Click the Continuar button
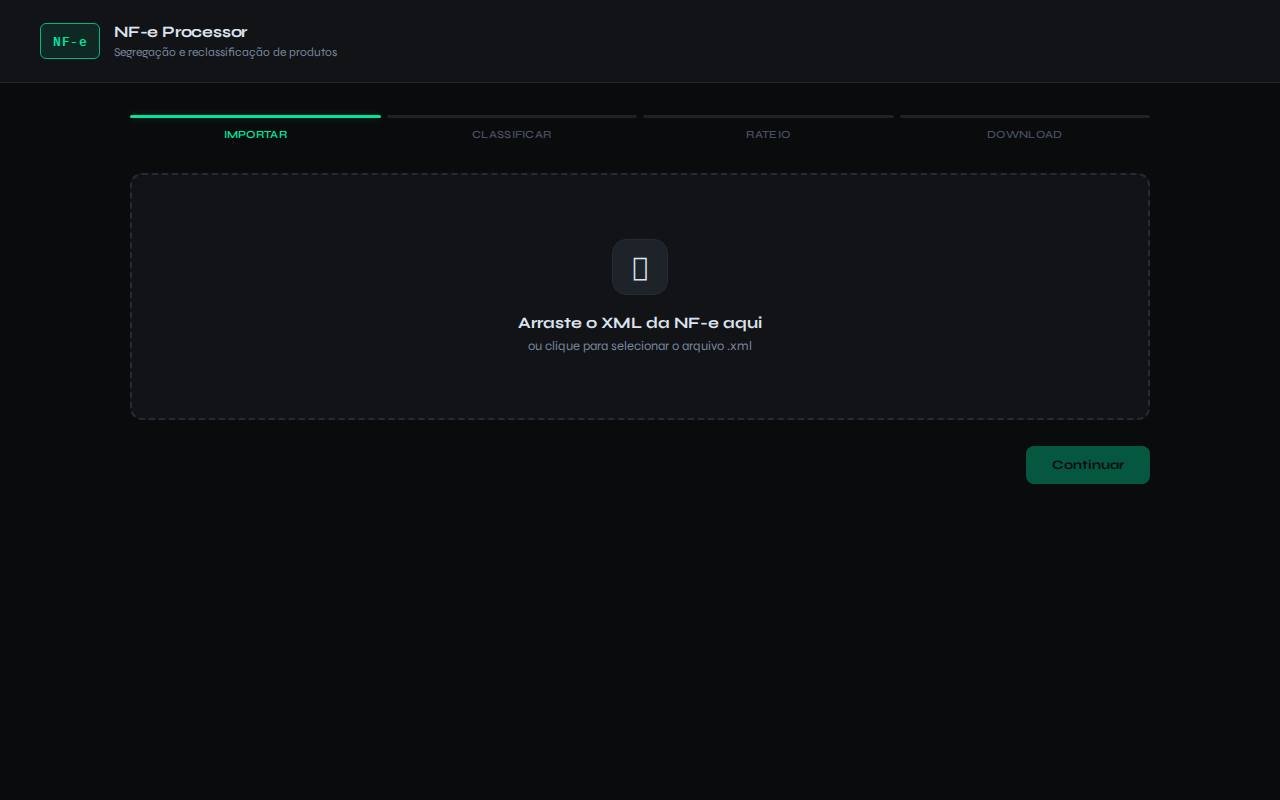This screenshot has width=1280, height=800. [1088, 465]
